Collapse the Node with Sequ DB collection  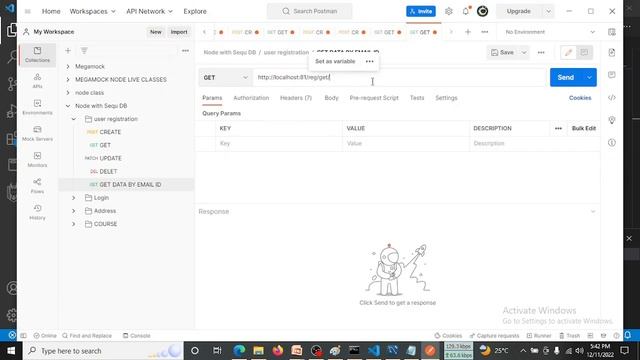[68, 106]
